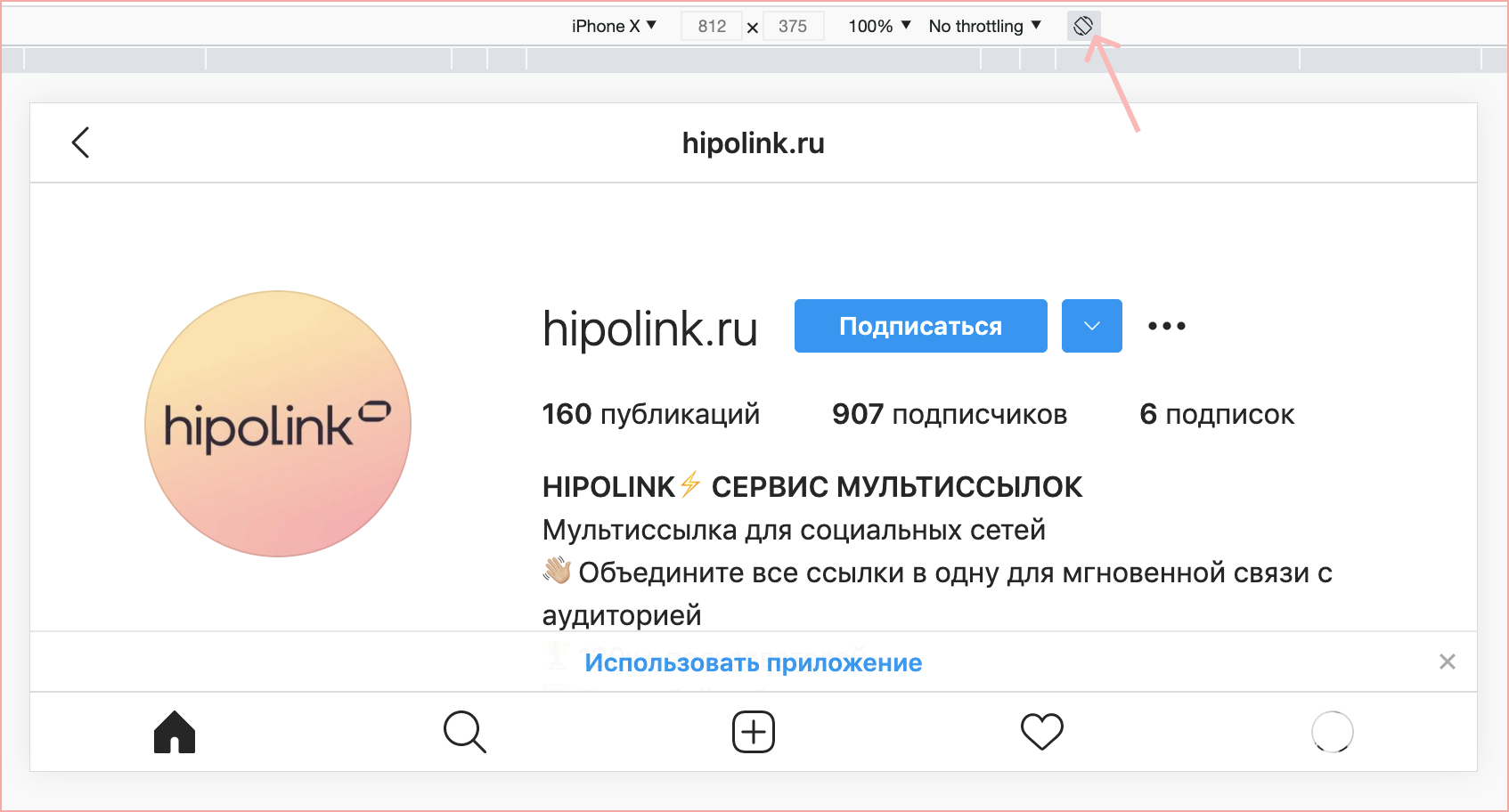Expand the iPhone X device dropdown
Image resolution: width=1509 pixels, height=812 pixels.
(614, 26)
